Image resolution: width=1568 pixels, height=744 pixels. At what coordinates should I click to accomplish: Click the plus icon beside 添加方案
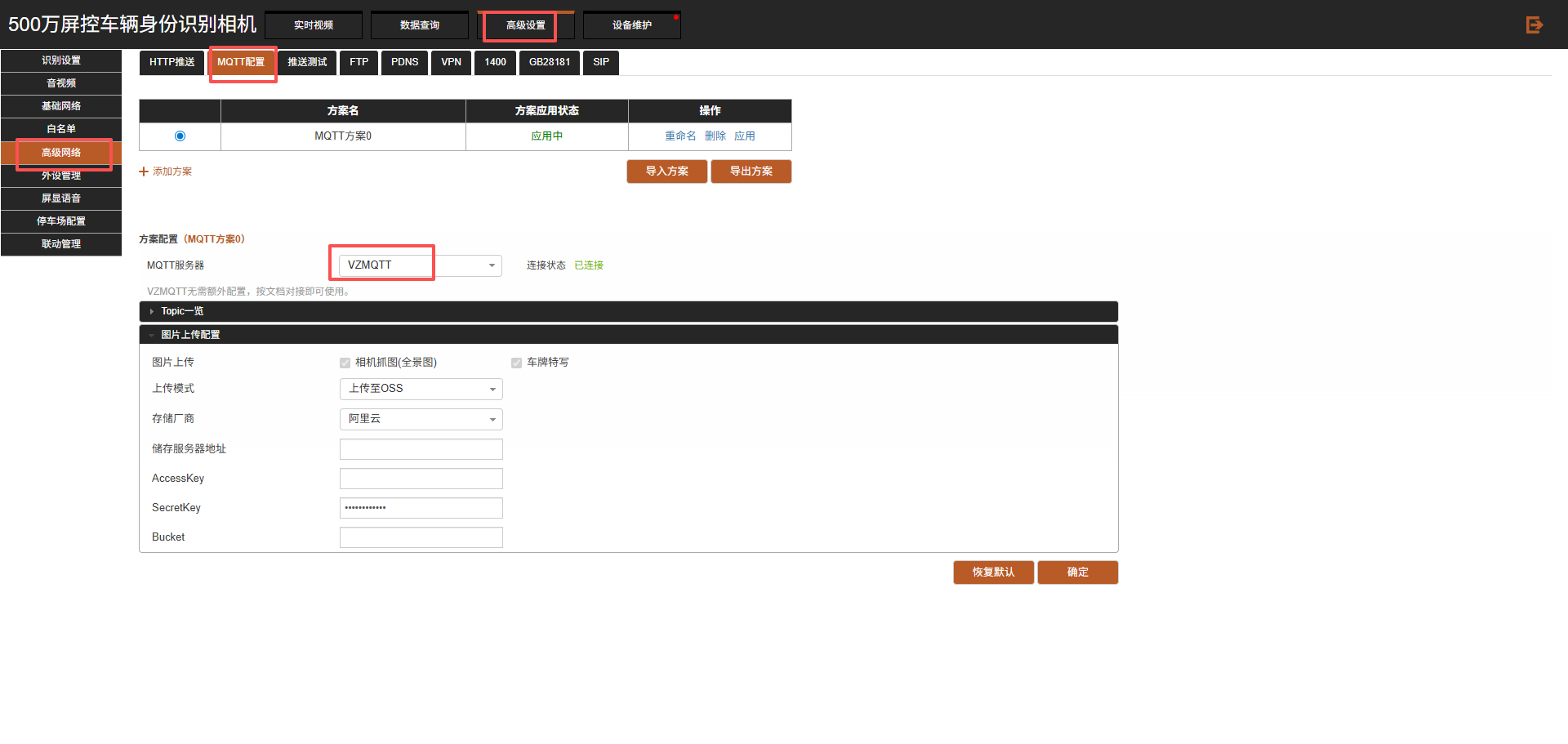point(144,172)
